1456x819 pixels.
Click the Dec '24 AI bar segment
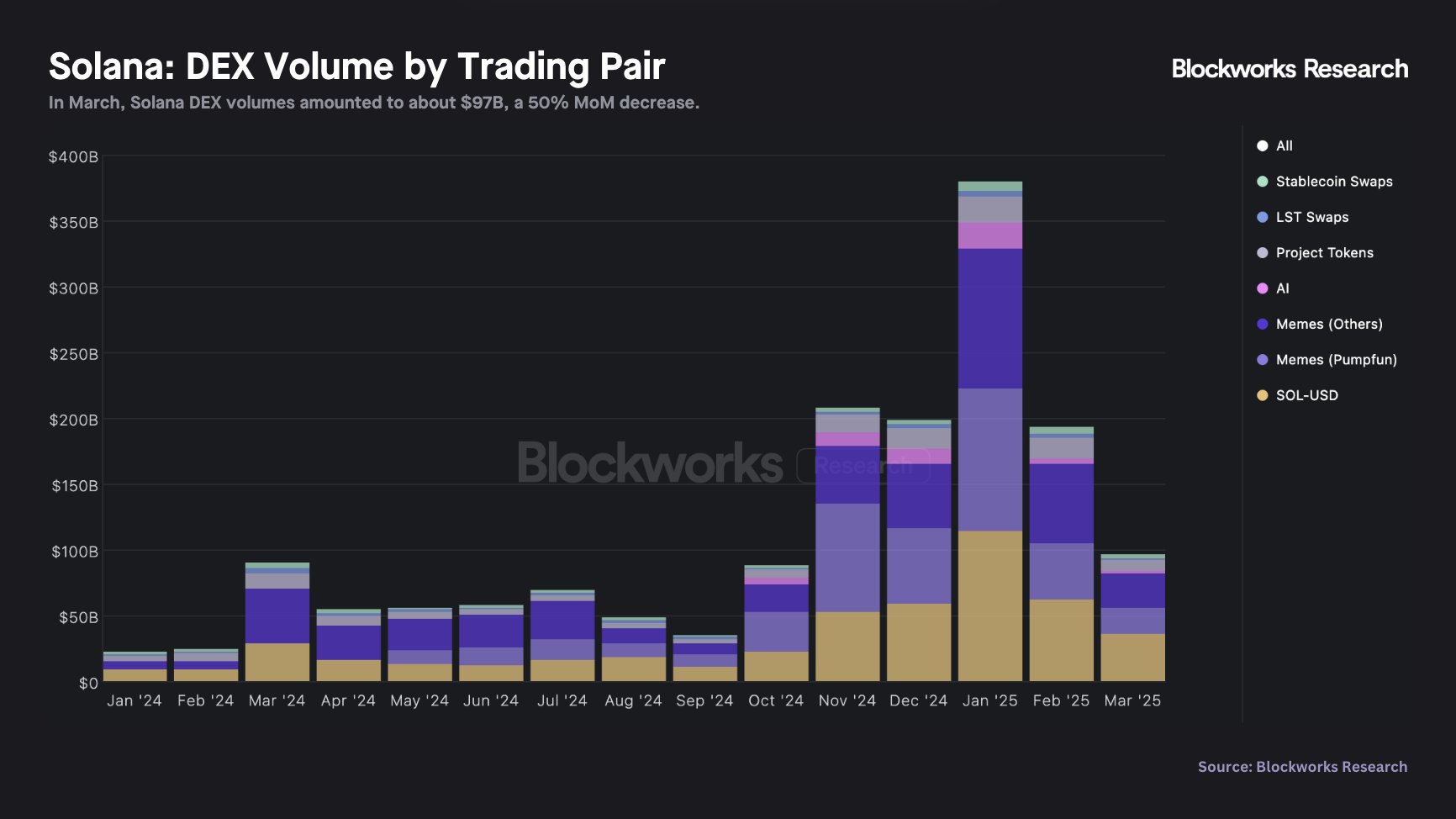pyautogui.click(x=919, y=456)
